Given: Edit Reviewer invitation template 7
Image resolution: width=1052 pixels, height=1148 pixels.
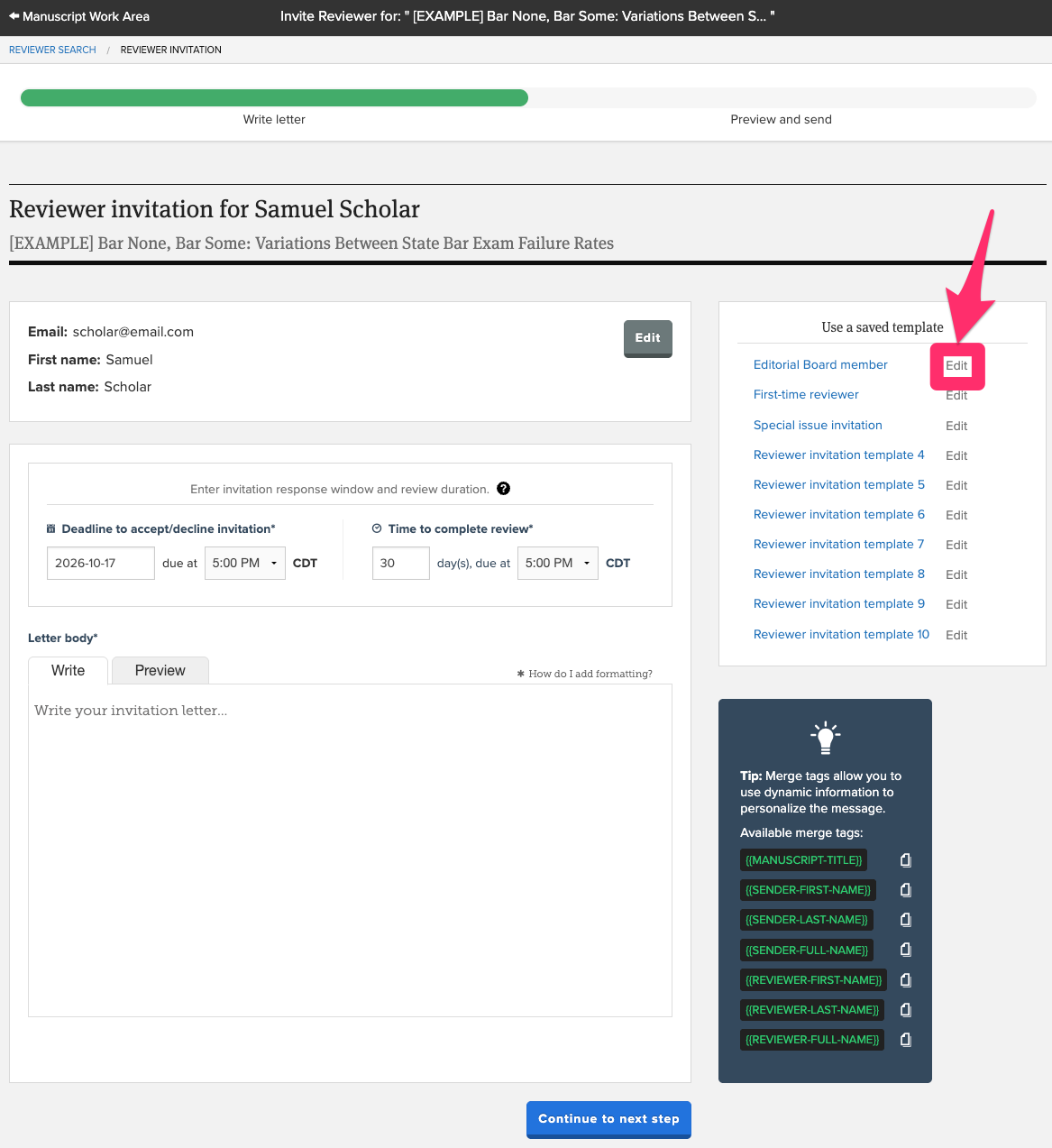Looking at the screenshot, I should (x=956, y=545).
